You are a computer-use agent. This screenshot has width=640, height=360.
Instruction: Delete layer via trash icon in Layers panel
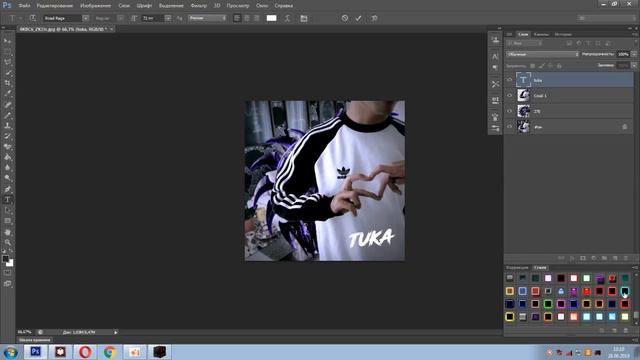pos(626,258)
